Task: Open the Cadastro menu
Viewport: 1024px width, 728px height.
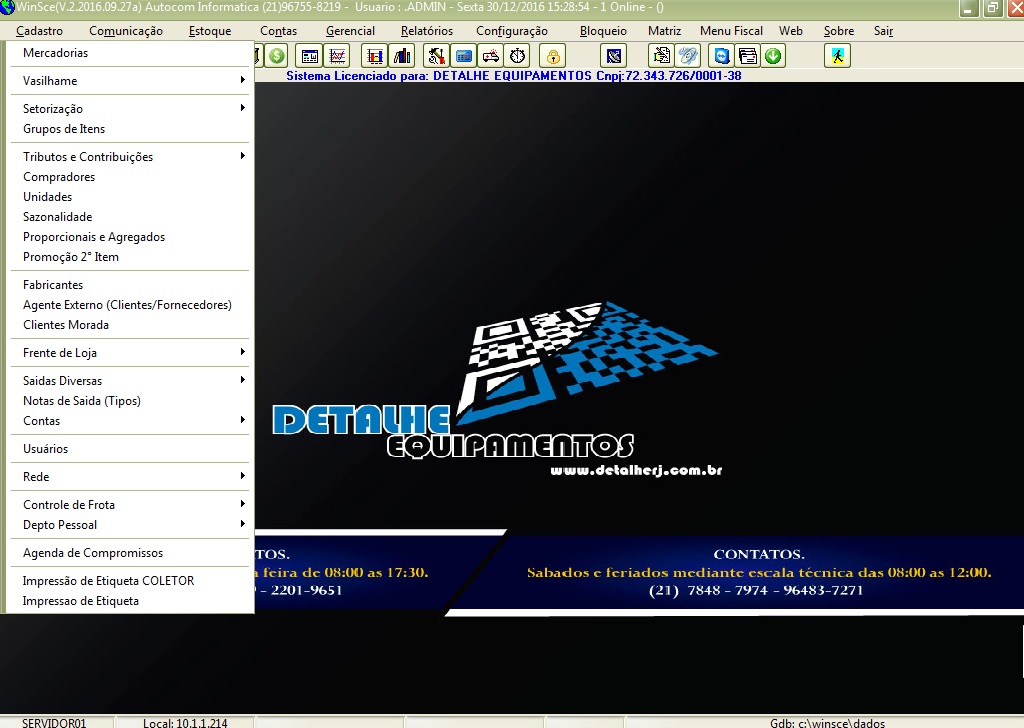Action: [39, 31]
